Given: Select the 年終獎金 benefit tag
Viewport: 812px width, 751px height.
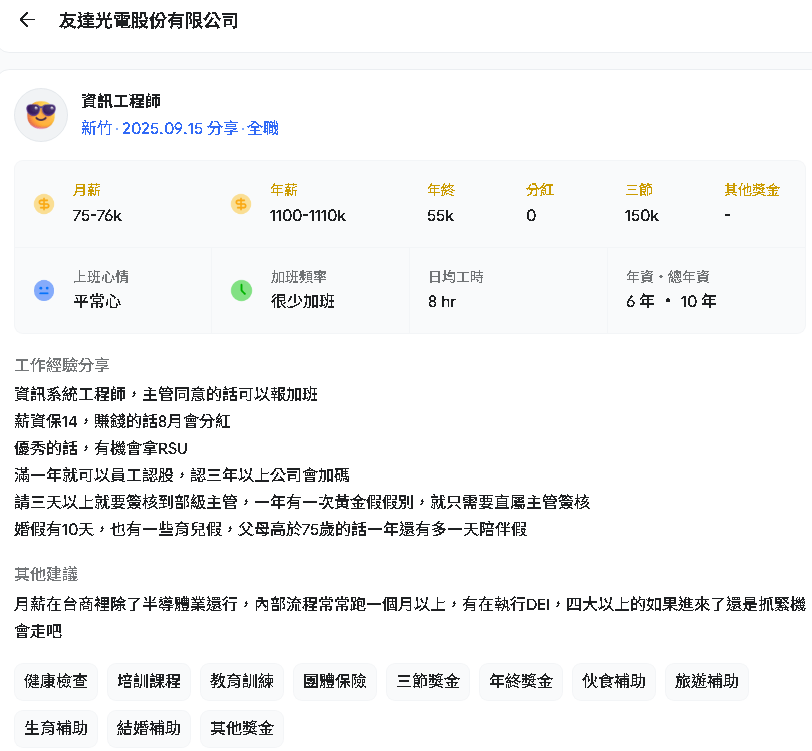Looking at the screenshot, I should (521, 681).
